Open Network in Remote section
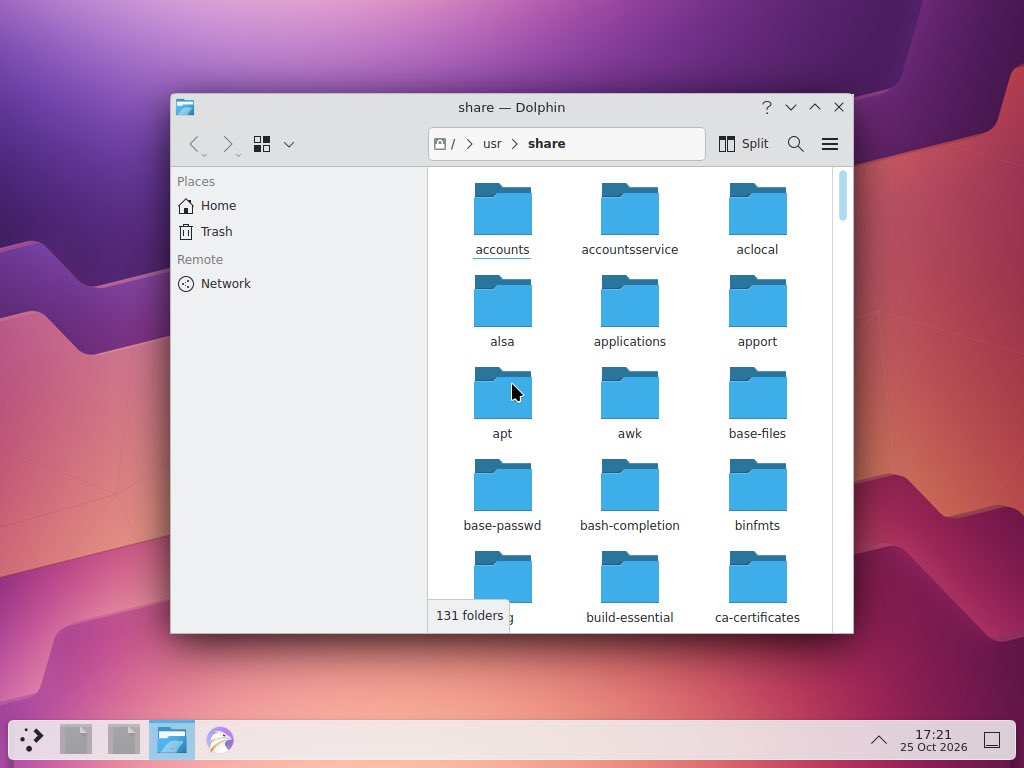Viewport: 1024px width, 768px height. pos(214,283)
